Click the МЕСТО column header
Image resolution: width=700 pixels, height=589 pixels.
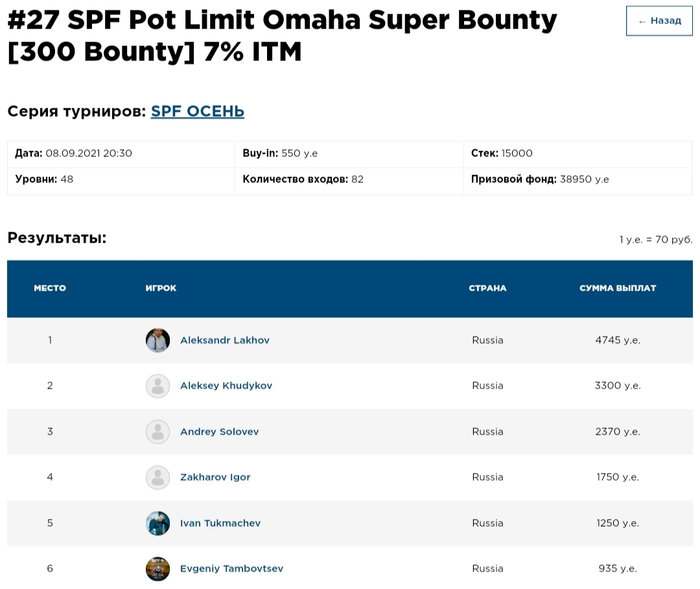(50, 288)
